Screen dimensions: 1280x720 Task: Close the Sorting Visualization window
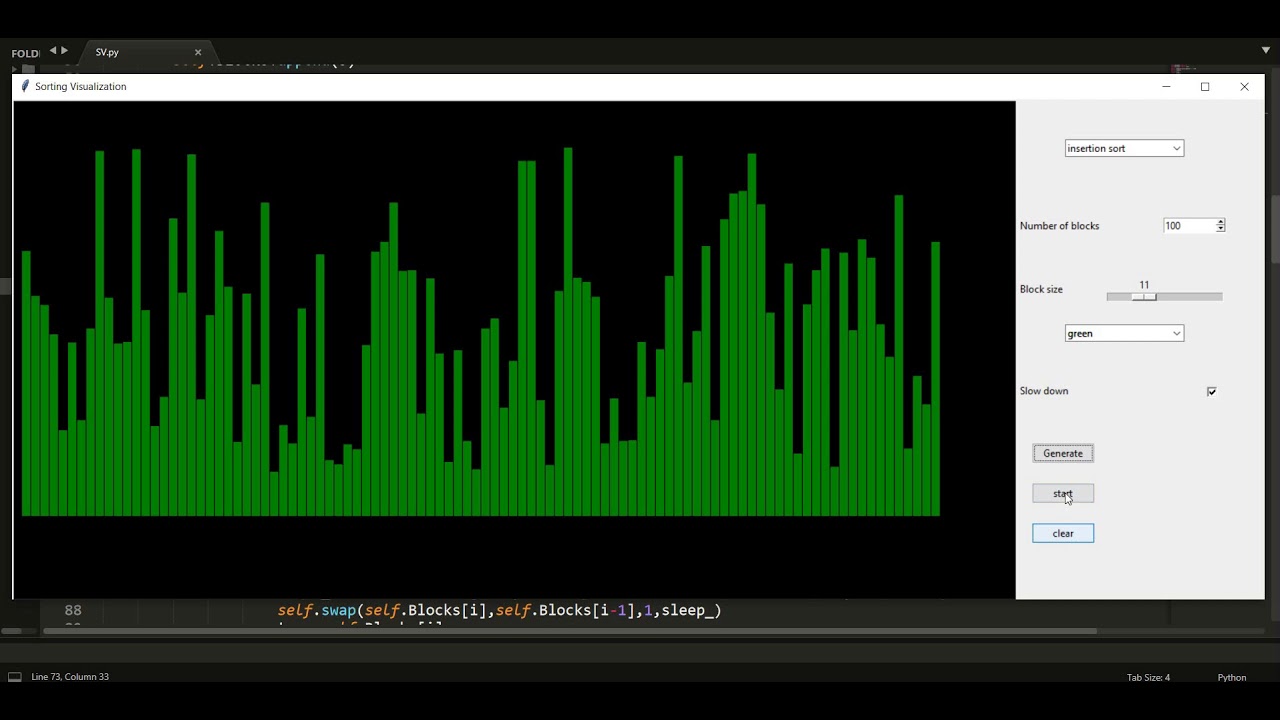click(x=1244, y=87)
